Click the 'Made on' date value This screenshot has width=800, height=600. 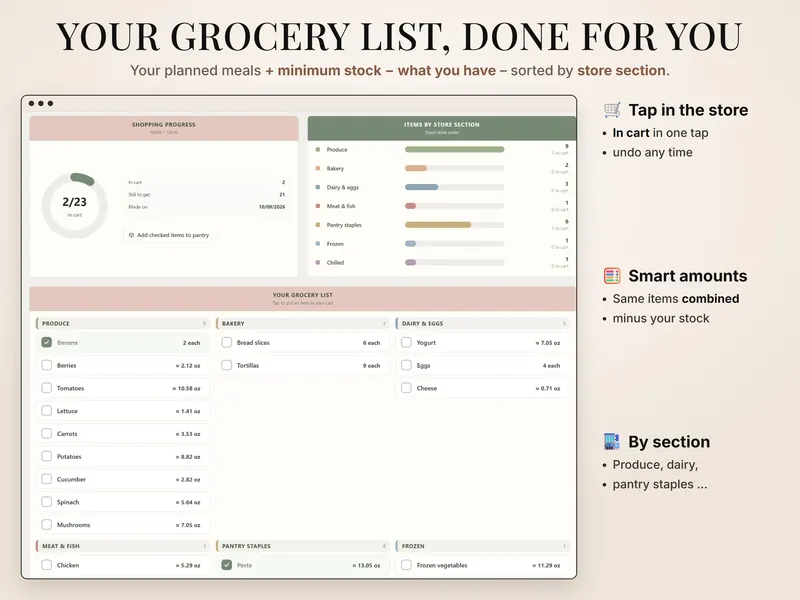coord(272,207)
